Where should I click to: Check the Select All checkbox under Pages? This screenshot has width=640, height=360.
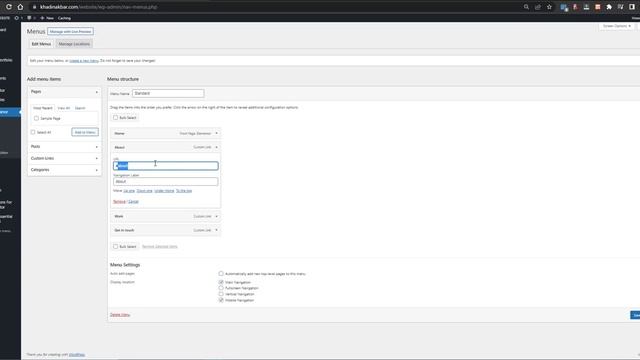click(x=33, y=132)
